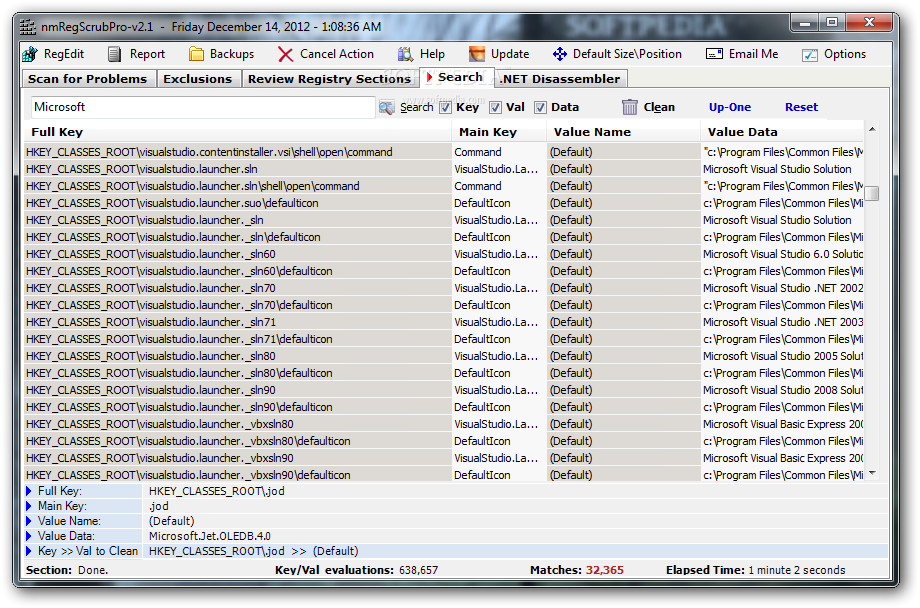Click the Update toolbar icon
The height and width of the screenshot is (608, 920).
[x=476, y=55]
